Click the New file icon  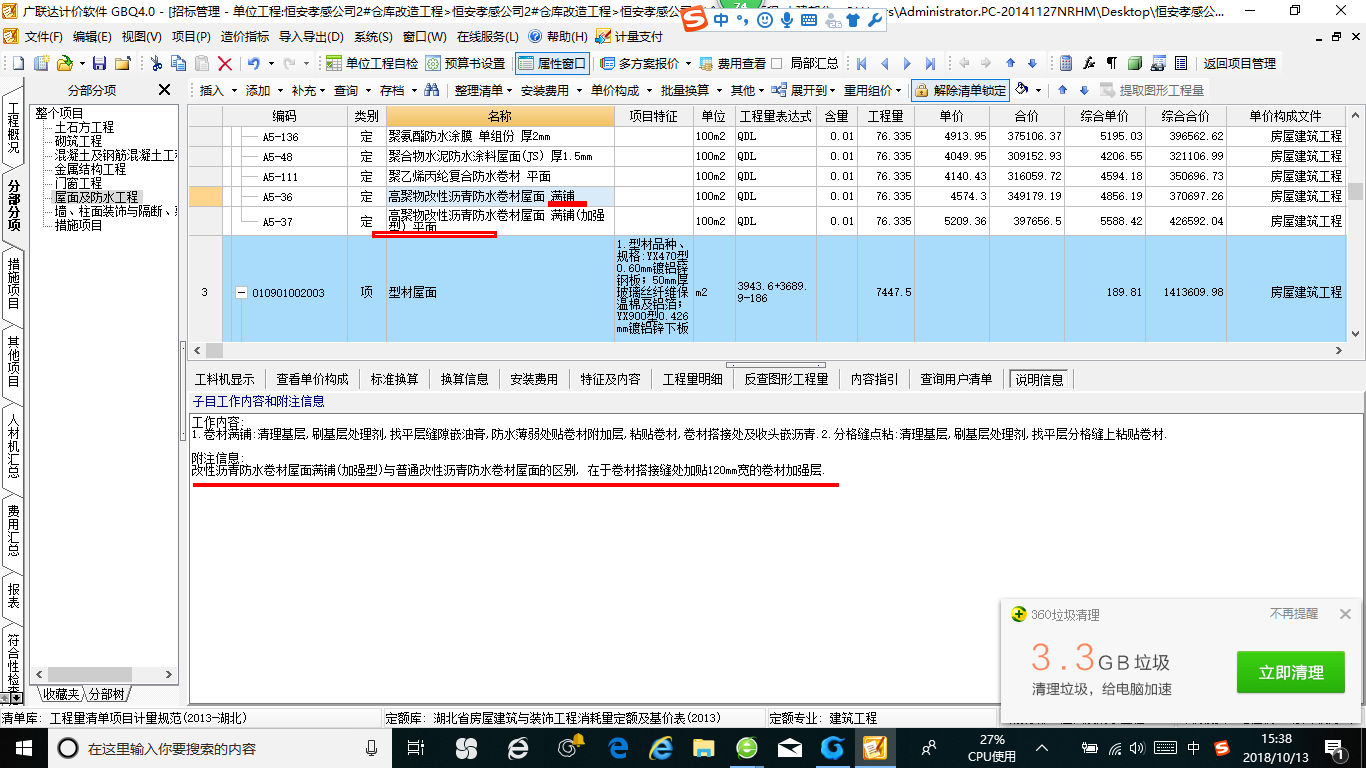pyautogui.click(x=18, y=63)
